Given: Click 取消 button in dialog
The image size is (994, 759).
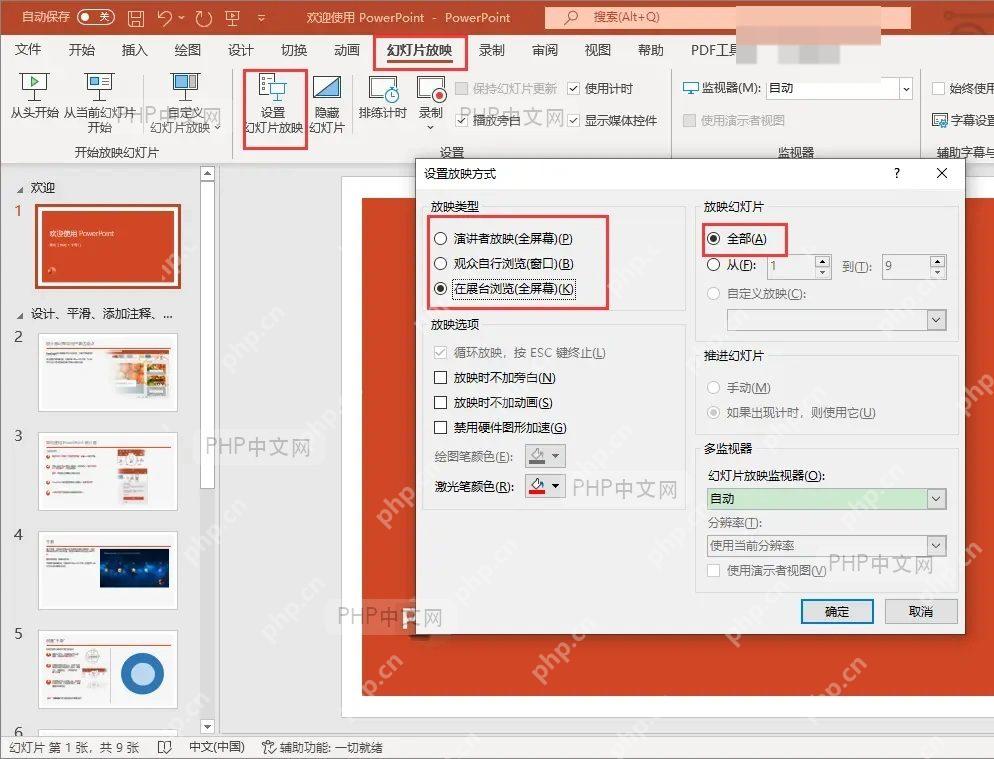Looking at the screenshot, I should tap(920, 611).
